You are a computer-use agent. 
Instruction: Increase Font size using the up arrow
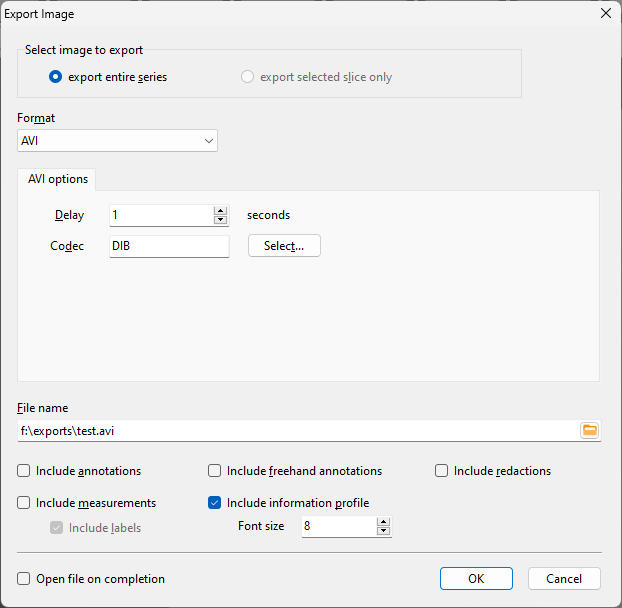click(x=384, y=521)
